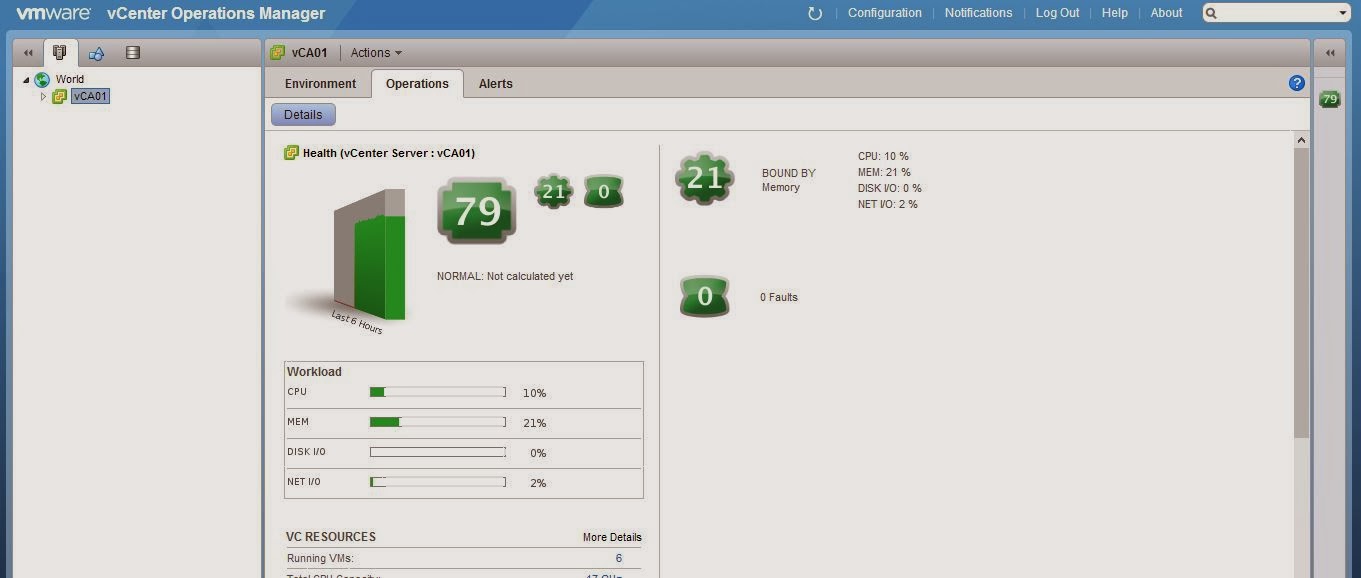The height and width of the screenshot is (578, 1361).
Task: Switch to the Environment tab
Action: point(320,84)
